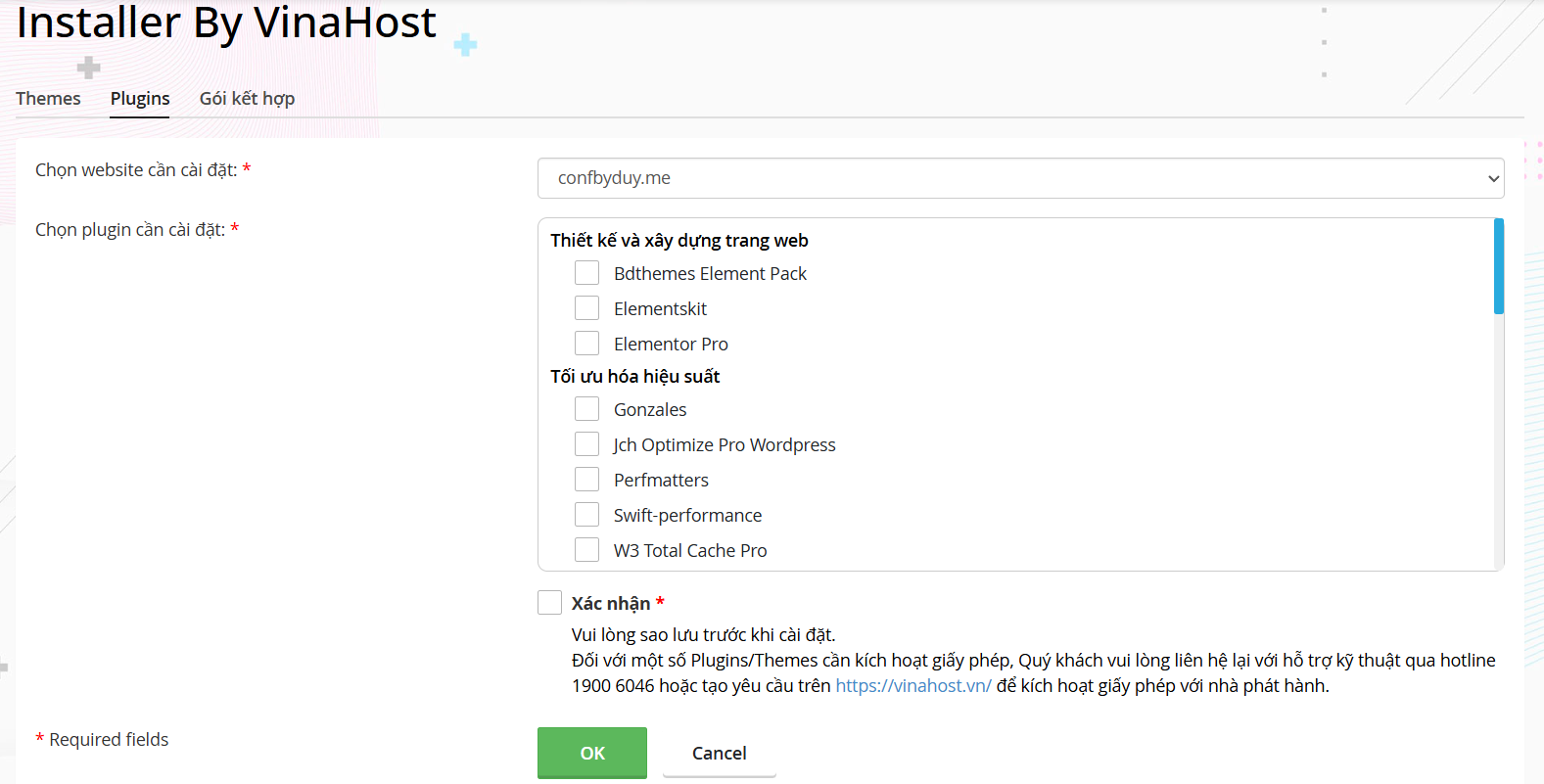Viewport: 1544px width, 784px height.
Task: Click the W3 Total Cache Pro label
Action: click(690, 551)
